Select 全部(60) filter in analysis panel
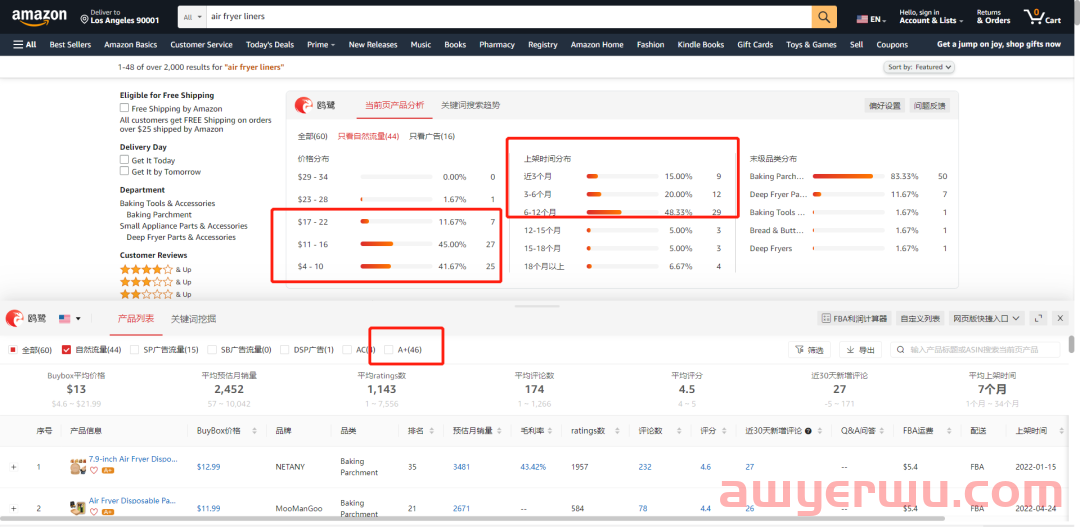This screenshot has height=527, width=1080. pos(313,136)
